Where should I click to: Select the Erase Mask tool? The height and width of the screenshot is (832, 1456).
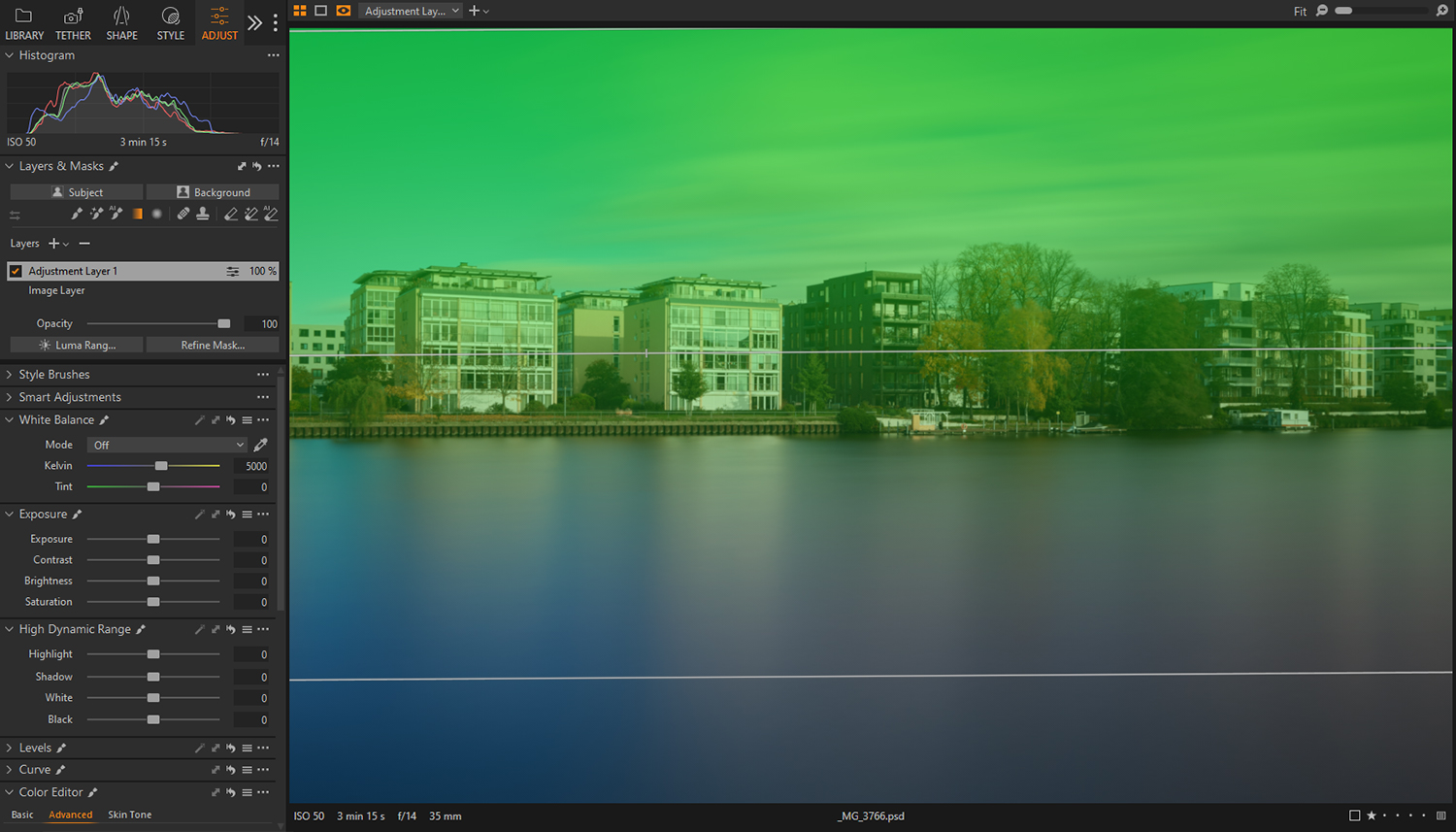coord(231,214)
